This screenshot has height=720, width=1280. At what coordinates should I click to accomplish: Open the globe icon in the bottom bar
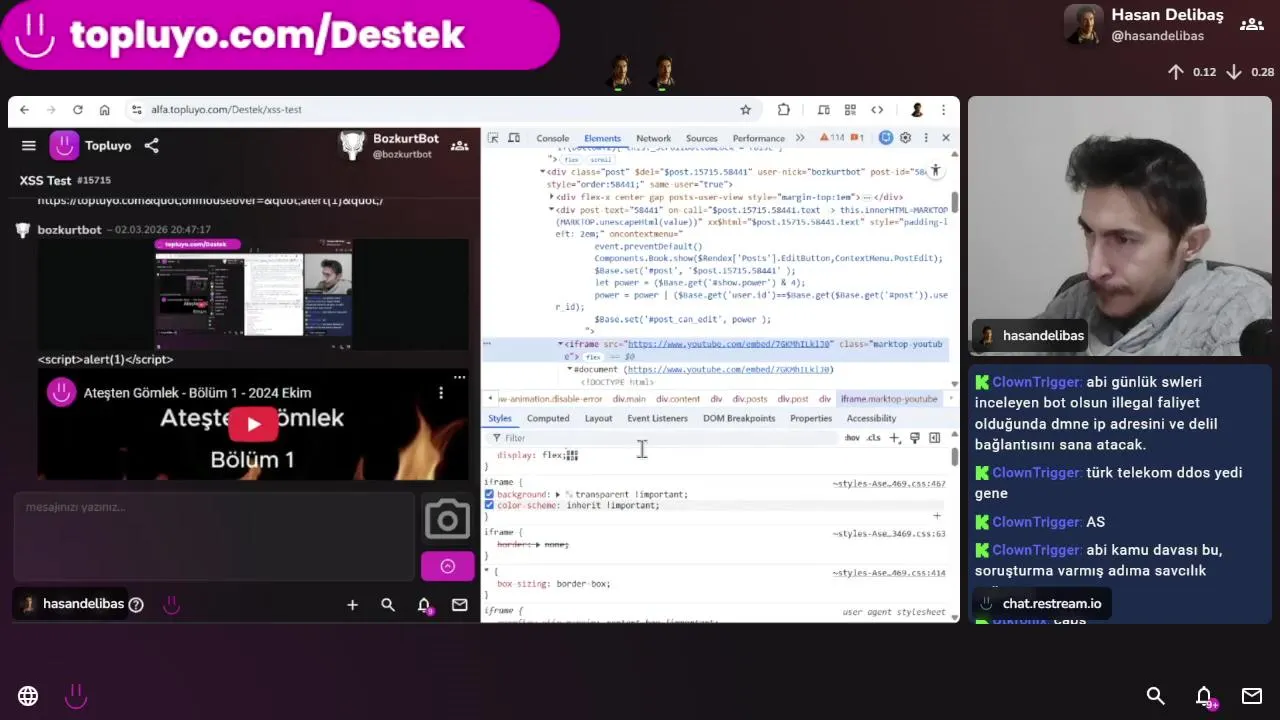coord(28,696)
